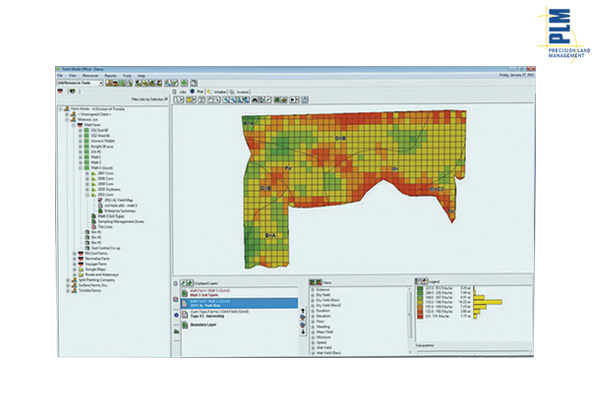
Task: Open the Reports menu
Action: (111, 76)
